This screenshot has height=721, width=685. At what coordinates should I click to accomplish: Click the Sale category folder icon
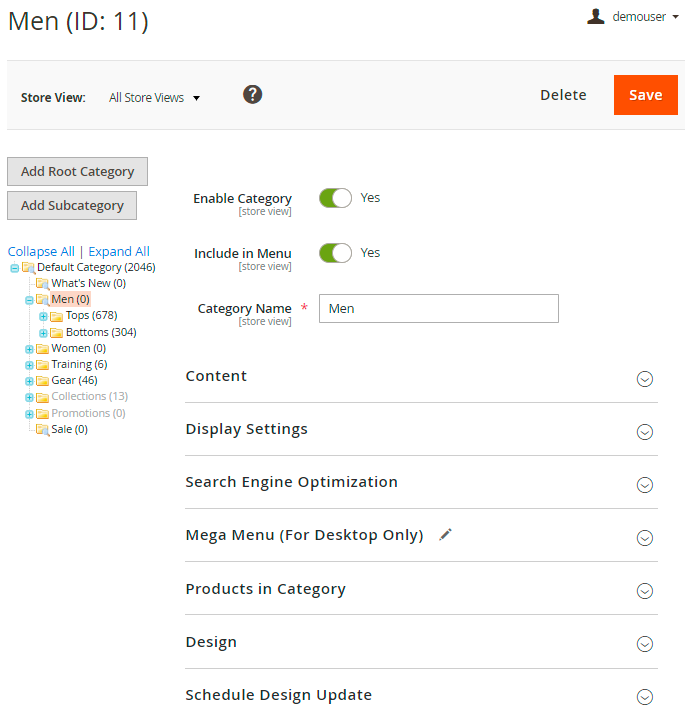(x=42, y=430)
